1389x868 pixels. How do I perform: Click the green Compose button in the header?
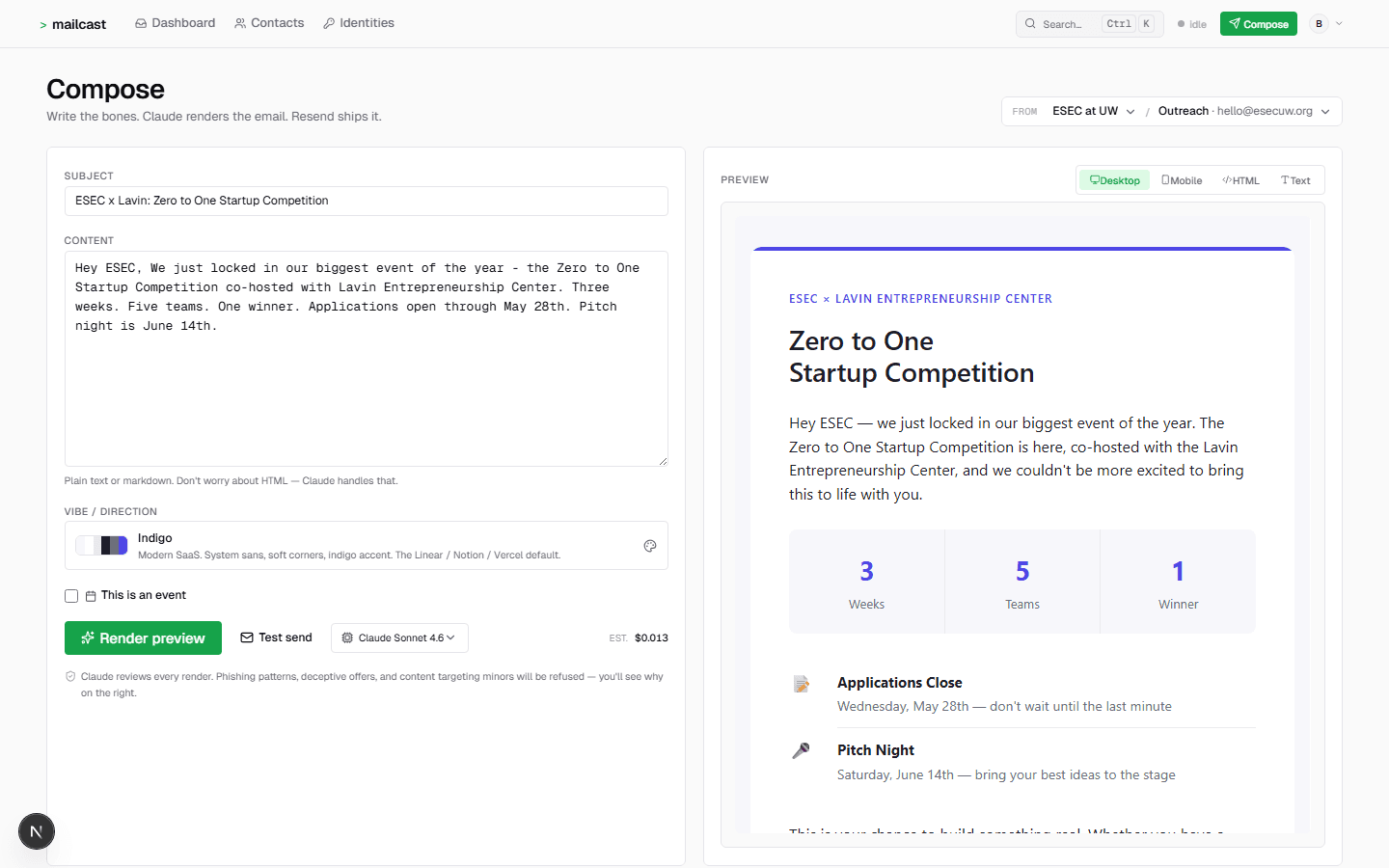click(1259, 24)
